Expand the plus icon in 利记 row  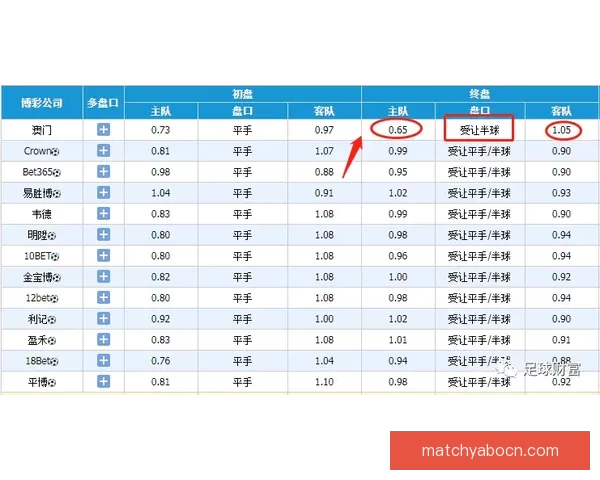tap(103, 318)
